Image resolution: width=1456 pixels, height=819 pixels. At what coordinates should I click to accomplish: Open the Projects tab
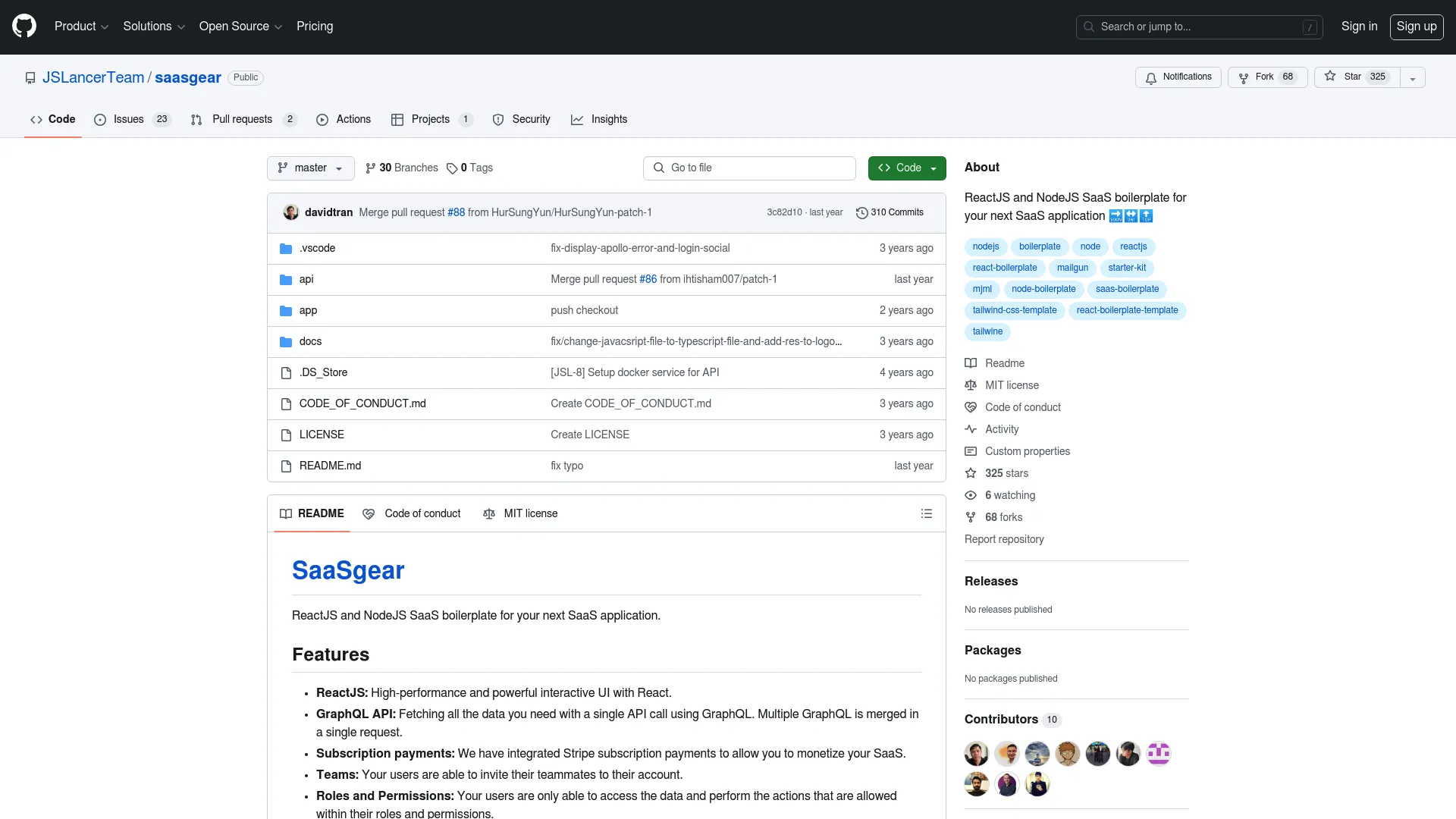431,120
